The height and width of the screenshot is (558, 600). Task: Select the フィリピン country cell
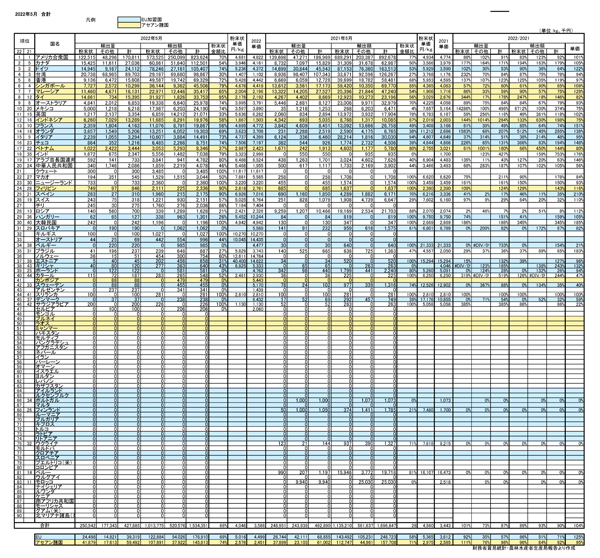click(55, 188)
